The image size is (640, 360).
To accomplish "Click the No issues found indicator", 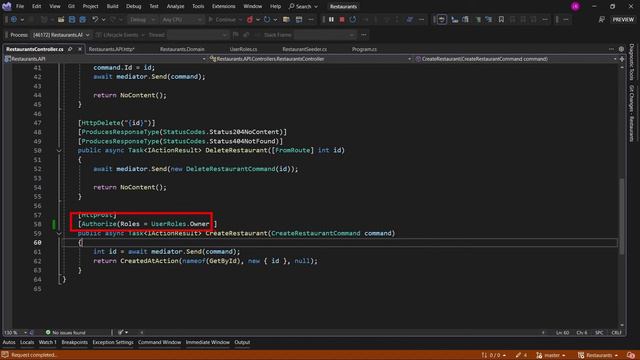I will click(x=65, y=333).
